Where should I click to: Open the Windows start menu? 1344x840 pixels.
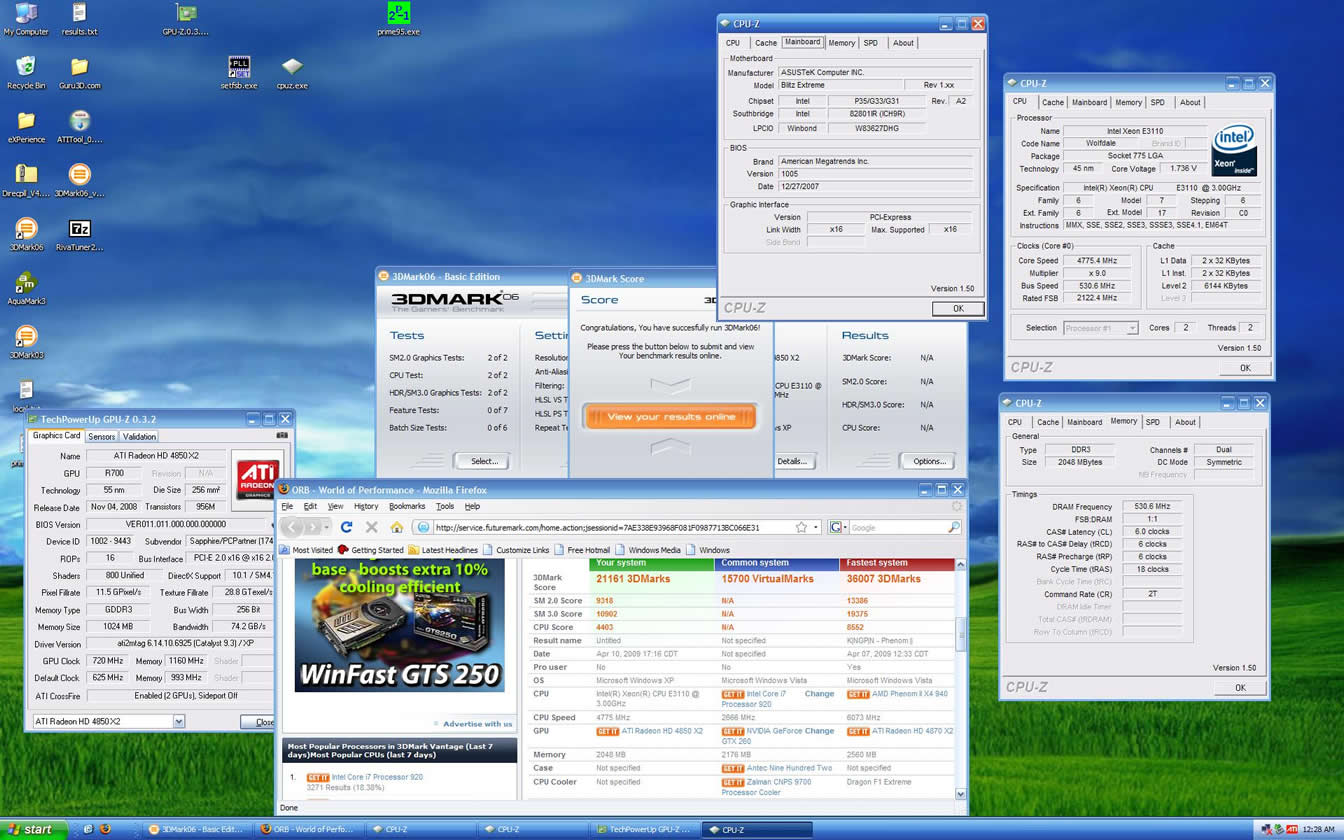pyautogui.click(x=34, y=829)
